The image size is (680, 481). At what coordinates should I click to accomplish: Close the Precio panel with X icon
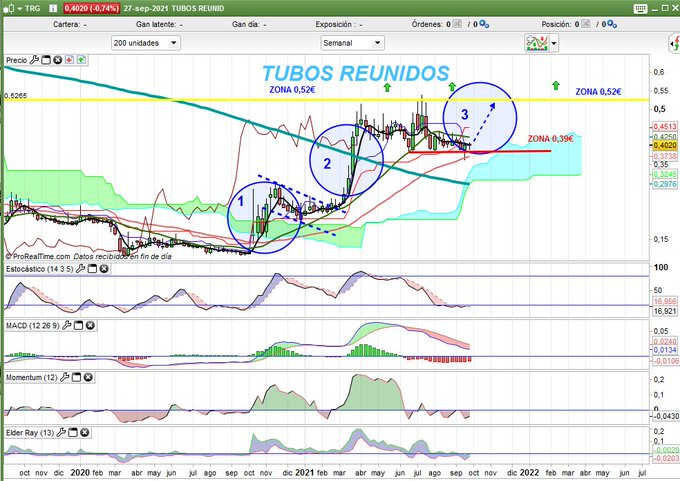[57, 60]
